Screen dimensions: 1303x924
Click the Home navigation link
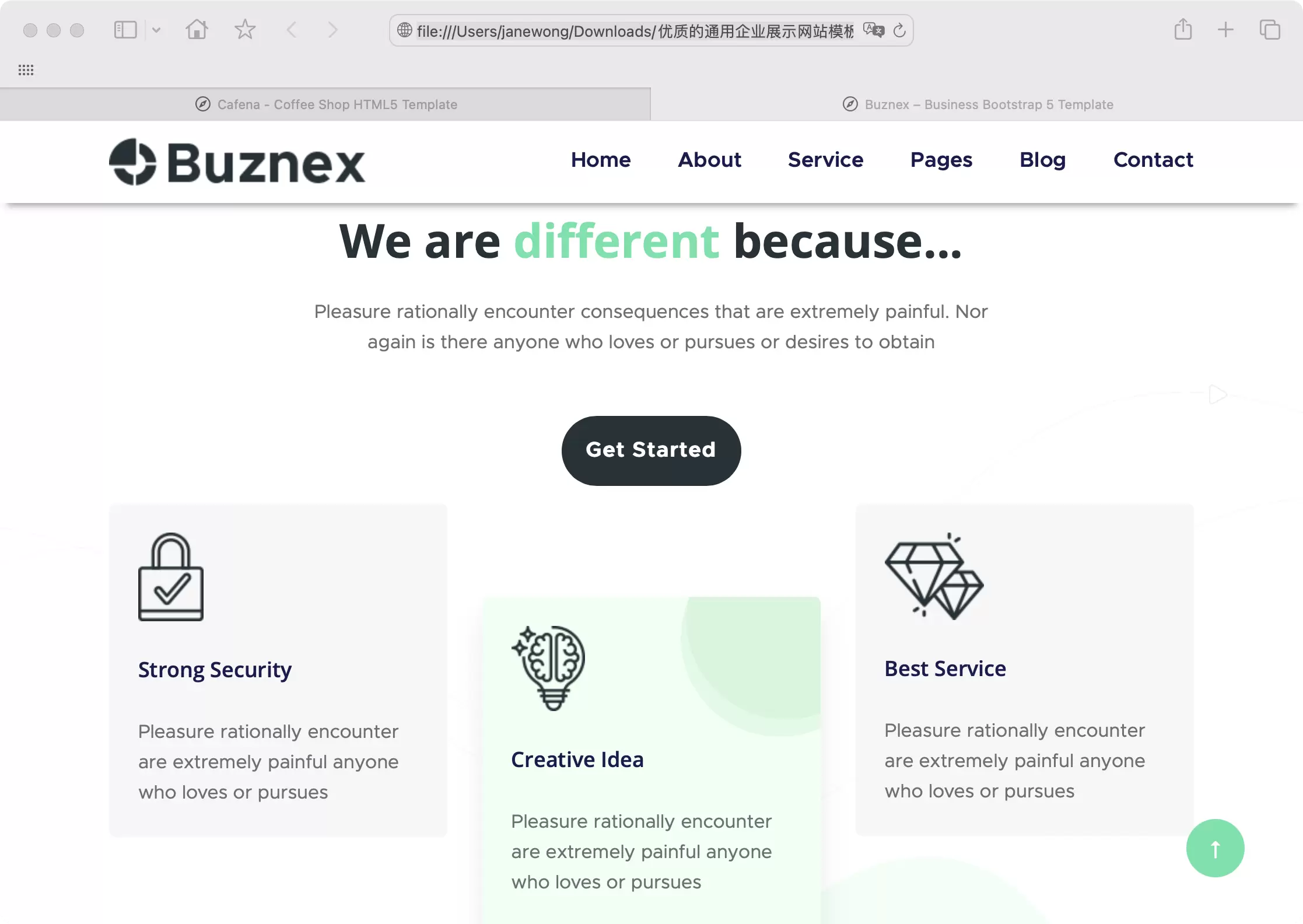(600, 160)
